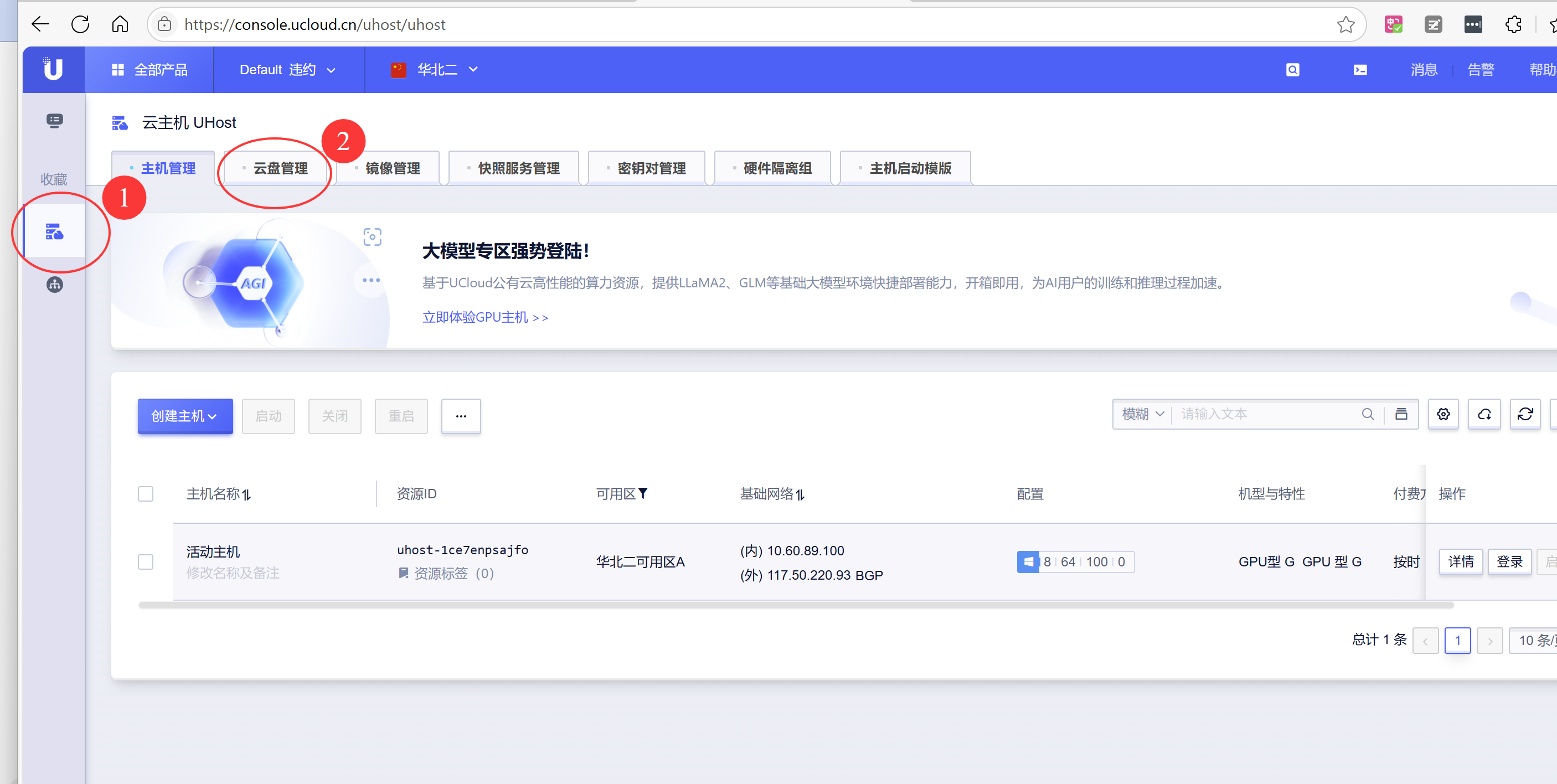Switch to 硬件隔离组 tab

(x=772, y=168)
